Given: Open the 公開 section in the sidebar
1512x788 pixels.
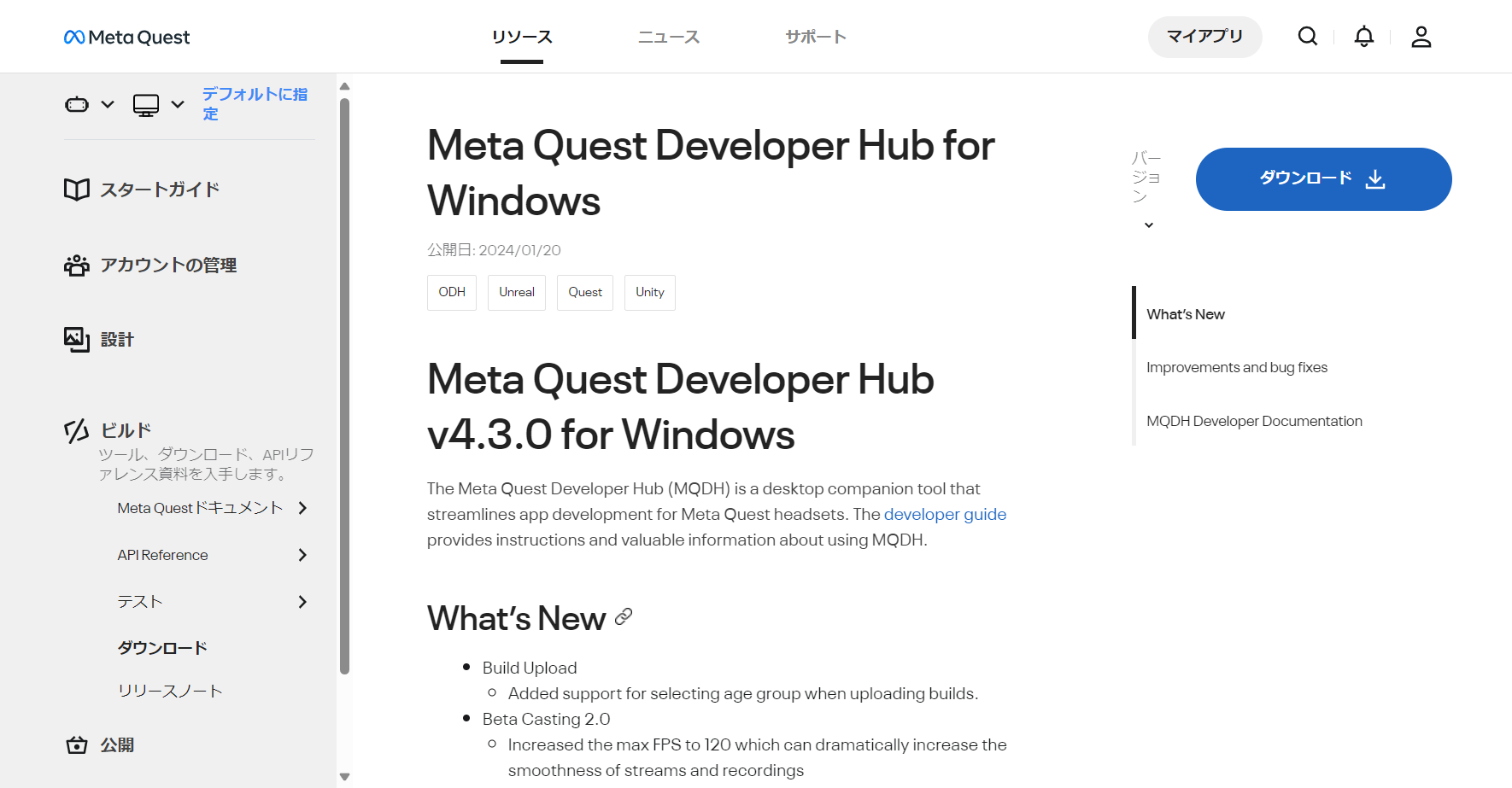Looking at the screenshot, I should (100, 745).
